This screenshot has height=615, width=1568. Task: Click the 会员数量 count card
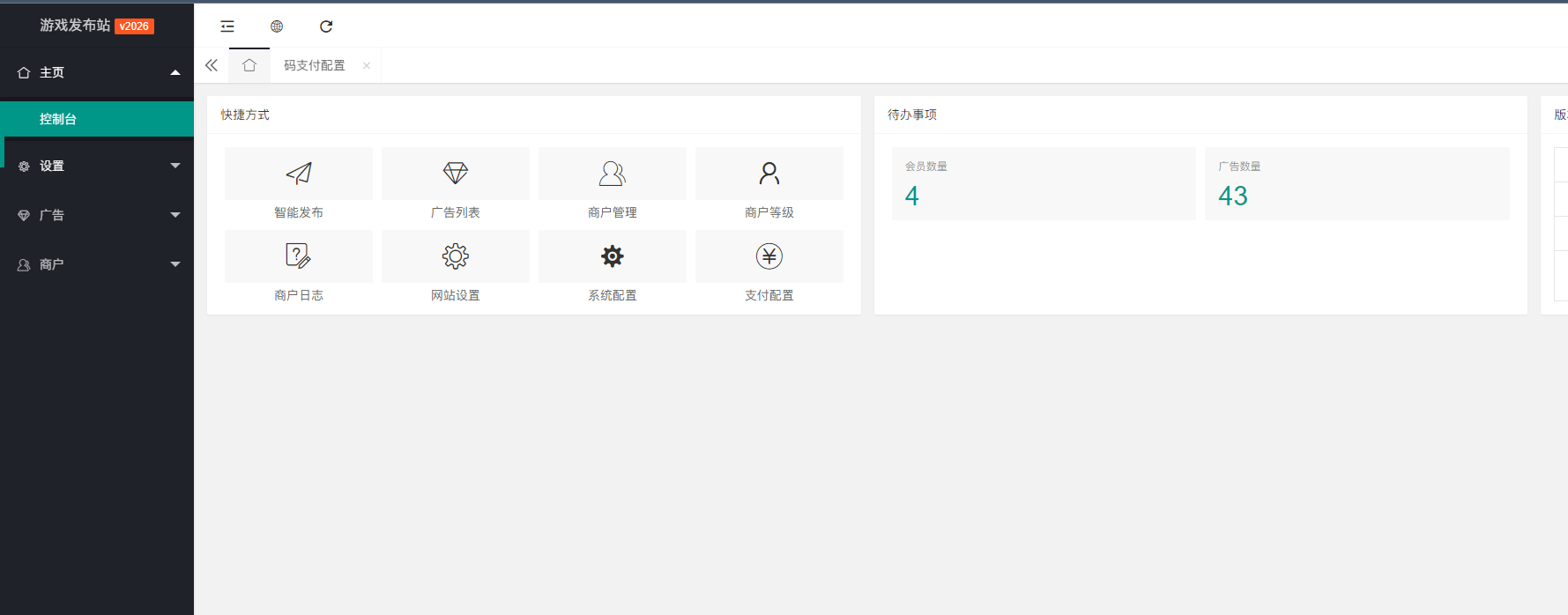(1044, 184)
